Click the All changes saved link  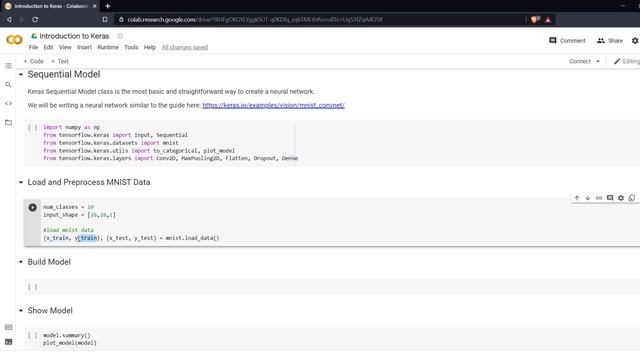(185, 47)
